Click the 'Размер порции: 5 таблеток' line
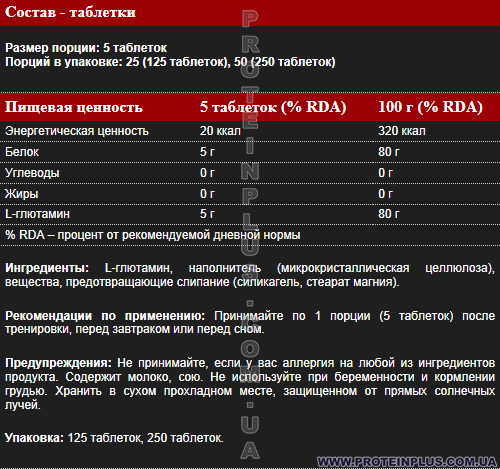The image size is (500, 469). coord(86,48)
